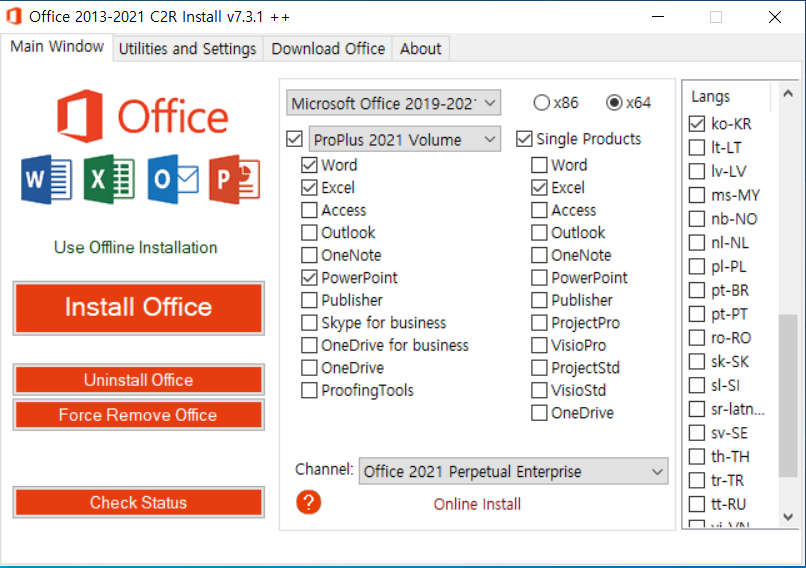The image size is (806, 568).
Task: Toggle the Single Products checkbox
Action: (x=524, y=139)
